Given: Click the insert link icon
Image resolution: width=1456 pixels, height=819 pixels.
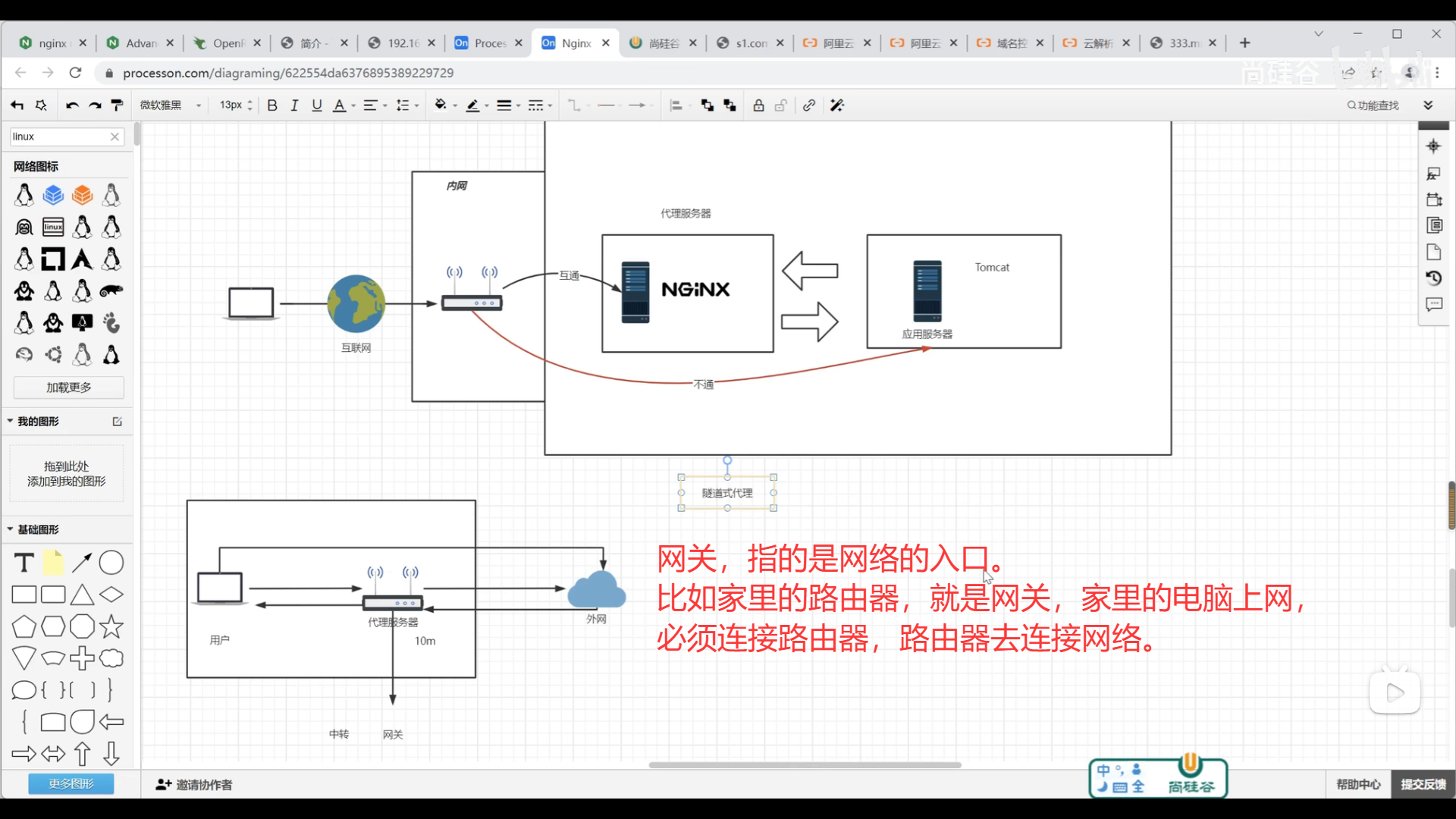Looking at the screenshot, I should click(x=809, y=105).
